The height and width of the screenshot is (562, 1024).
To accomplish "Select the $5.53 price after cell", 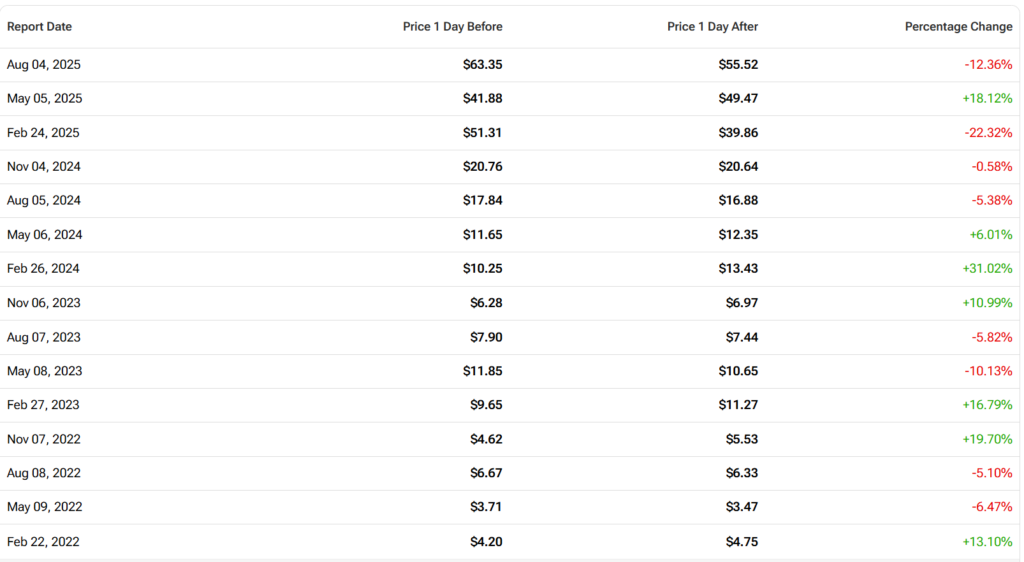I will (742, 439).
